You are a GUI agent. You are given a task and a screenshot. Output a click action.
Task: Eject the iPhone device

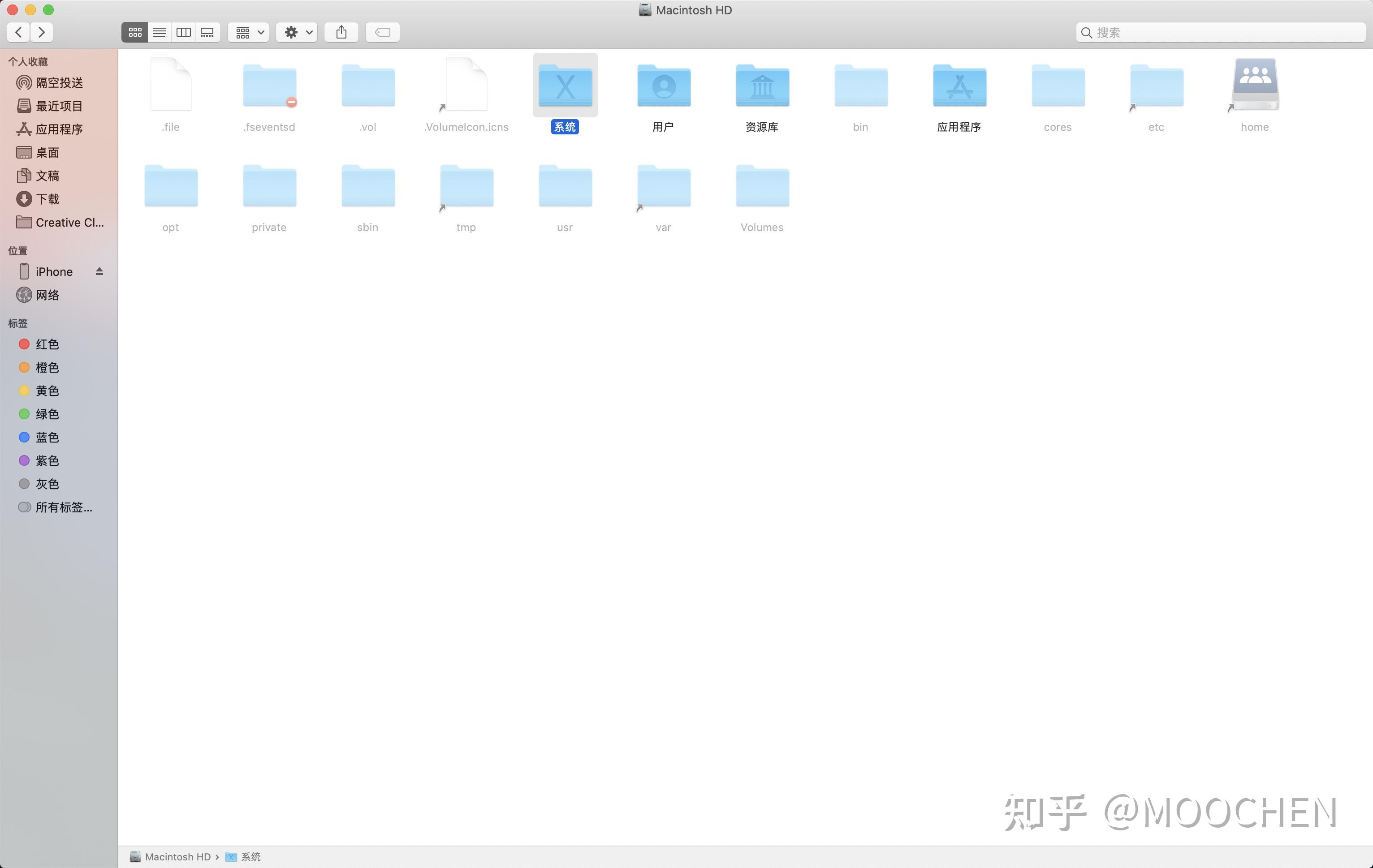pos(99,271)
